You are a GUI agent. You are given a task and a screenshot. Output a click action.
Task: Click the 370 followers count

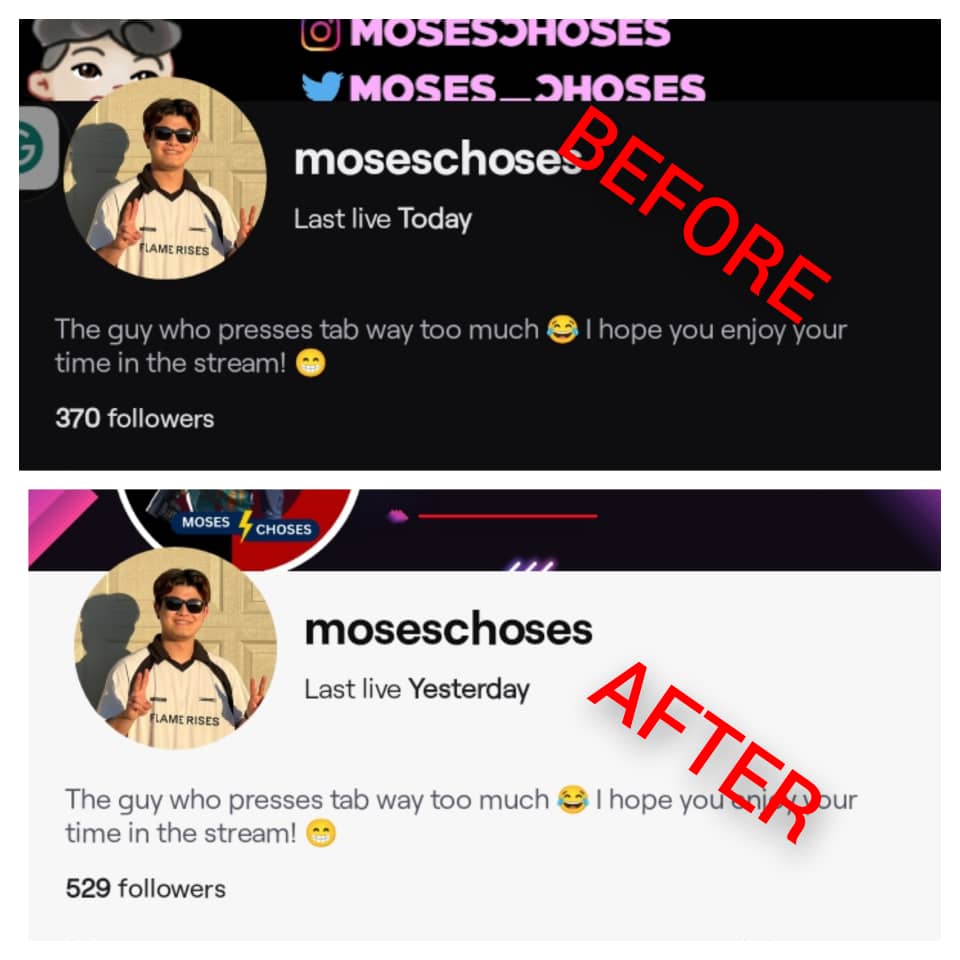pyautogui.click(x=135, y=419)
